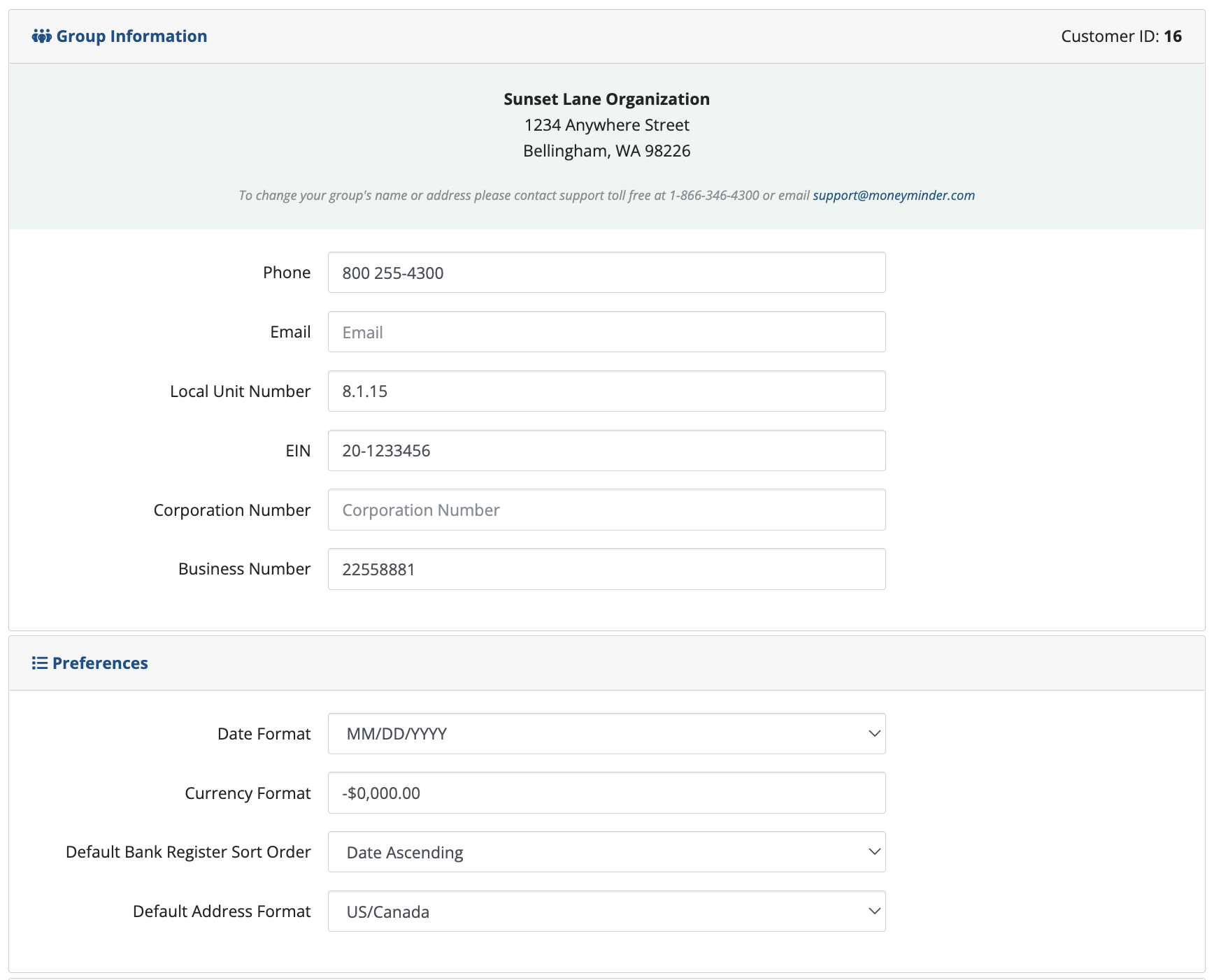Expand Default Bank Register Sort Order dropdown
The width and height of the screenshot is (1214, 980).
tap(607, 852)
